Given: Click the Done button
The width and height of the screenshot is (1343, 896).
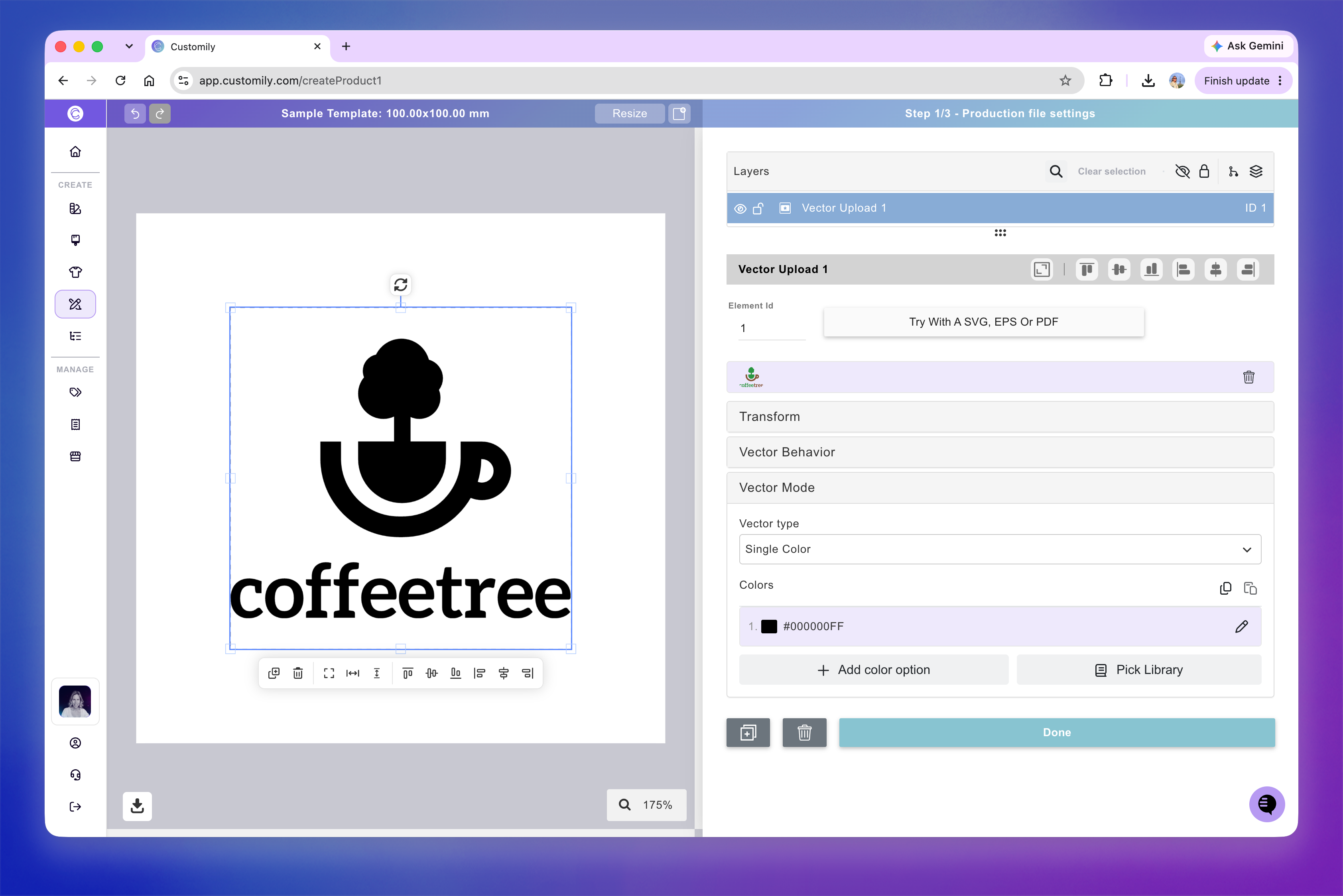Looking at the screenshot, I should 1057,733.
